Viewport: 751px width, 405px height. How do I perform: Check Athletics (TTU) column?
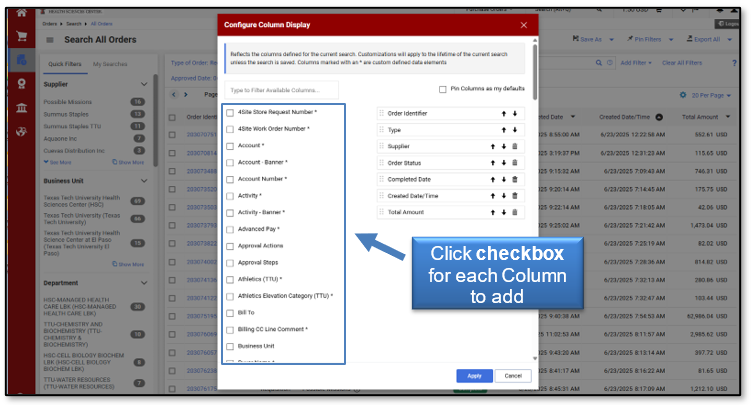(x=230, y=280)
